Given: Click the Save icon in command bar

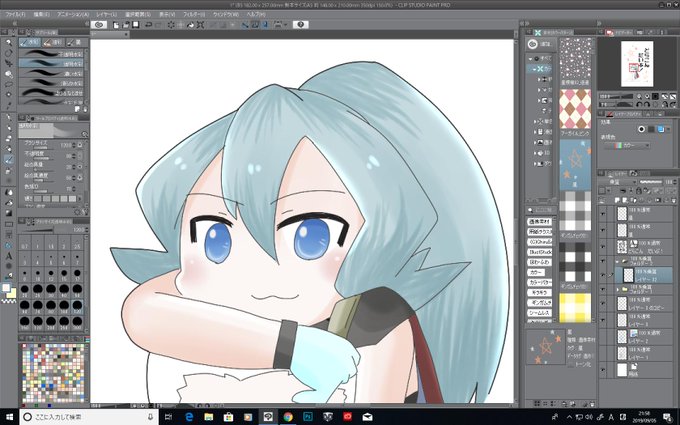Looking at the screenshot, I should [x=136, y=25].
